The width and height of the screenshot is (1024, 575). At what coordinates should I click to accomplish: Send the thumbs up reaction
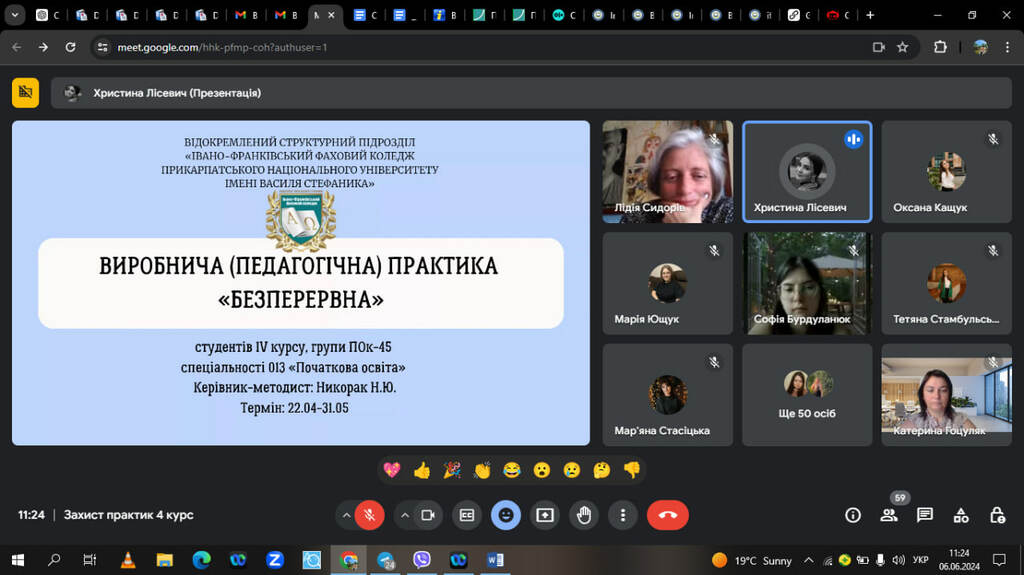coord(422,470)
